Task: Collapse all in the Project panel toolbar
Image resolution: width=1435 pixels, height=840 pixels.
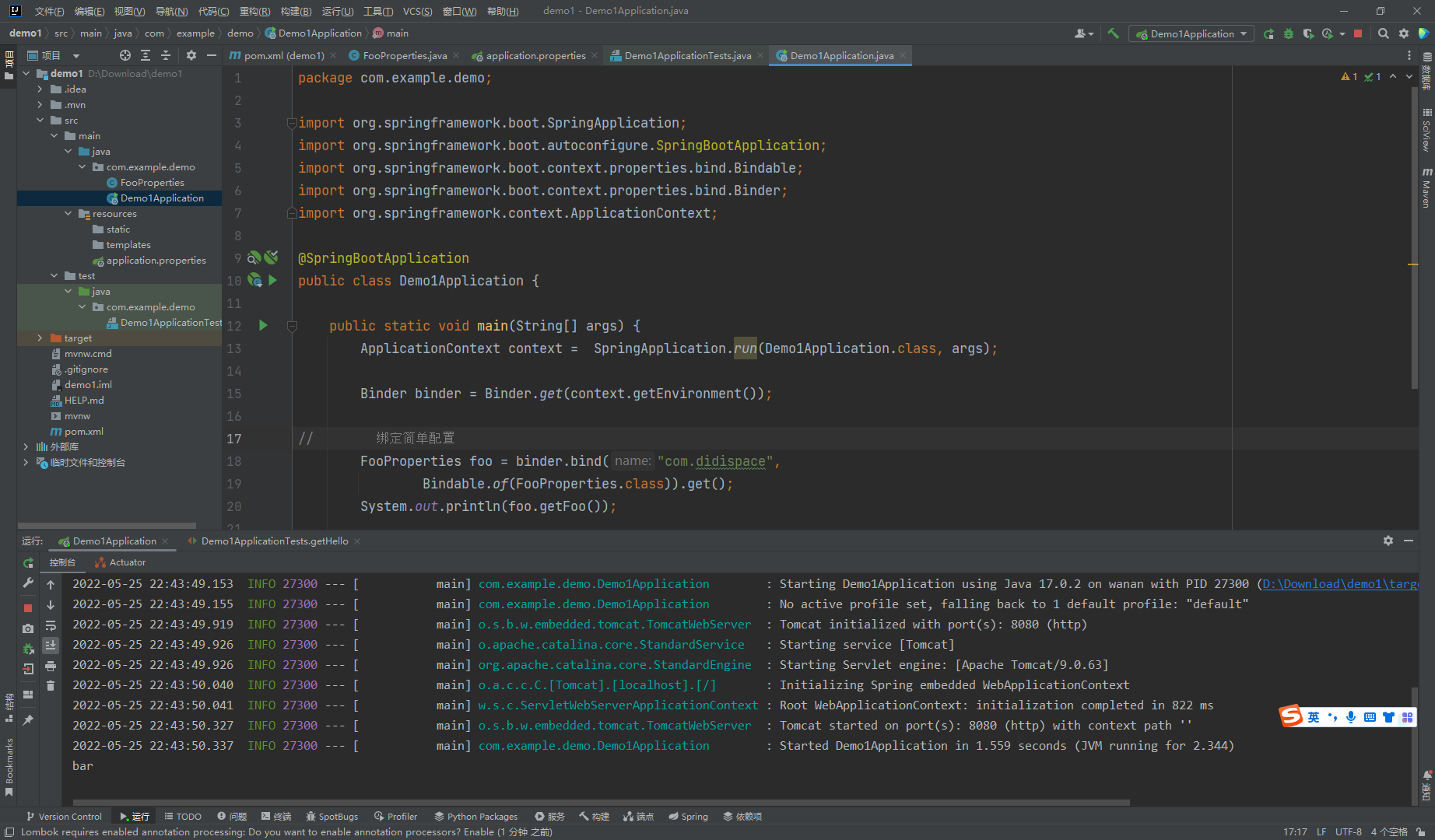Action: tap(166, 55)
